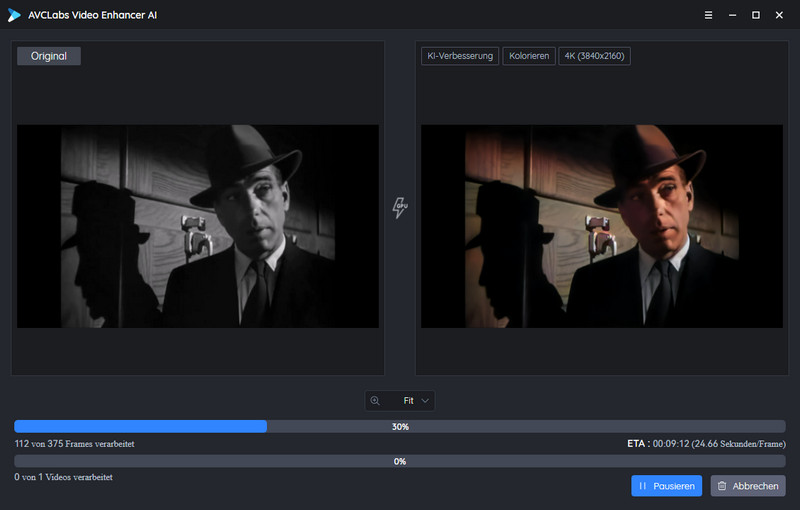Click the GPU lightning bolt icon

pos(399,208)
